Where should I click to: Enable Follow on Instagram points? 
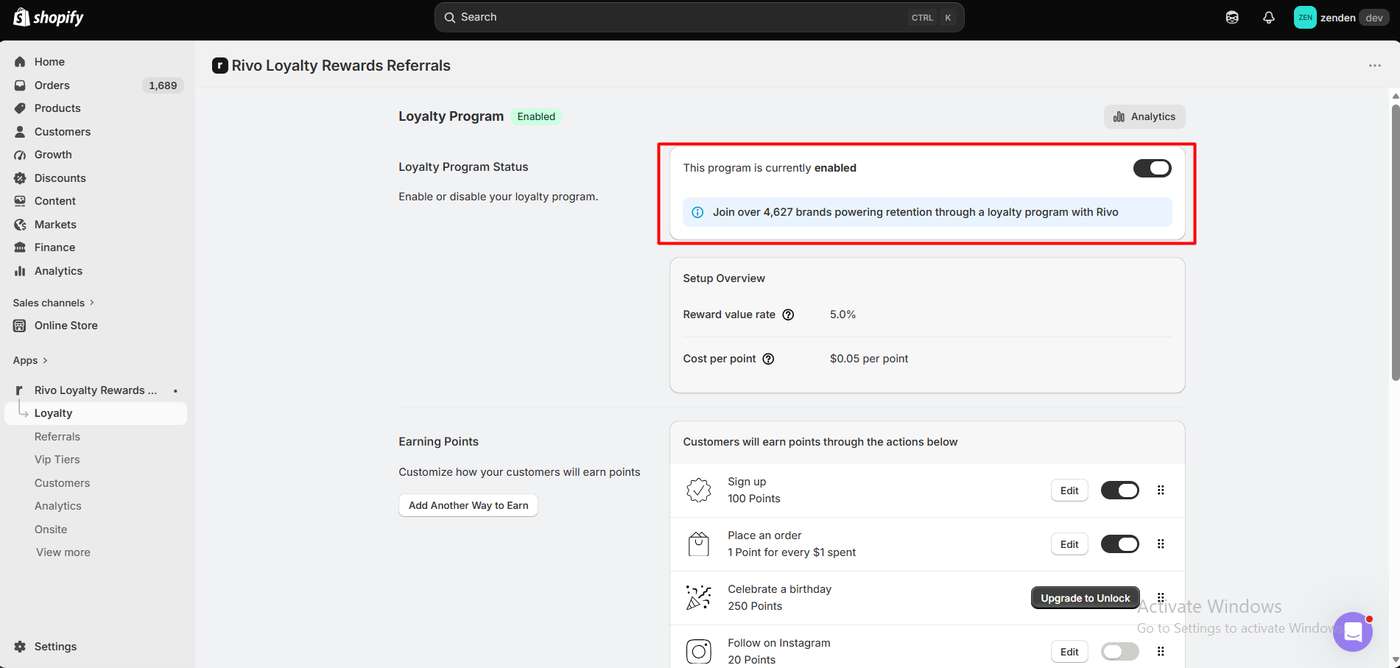click(1120, 652)
